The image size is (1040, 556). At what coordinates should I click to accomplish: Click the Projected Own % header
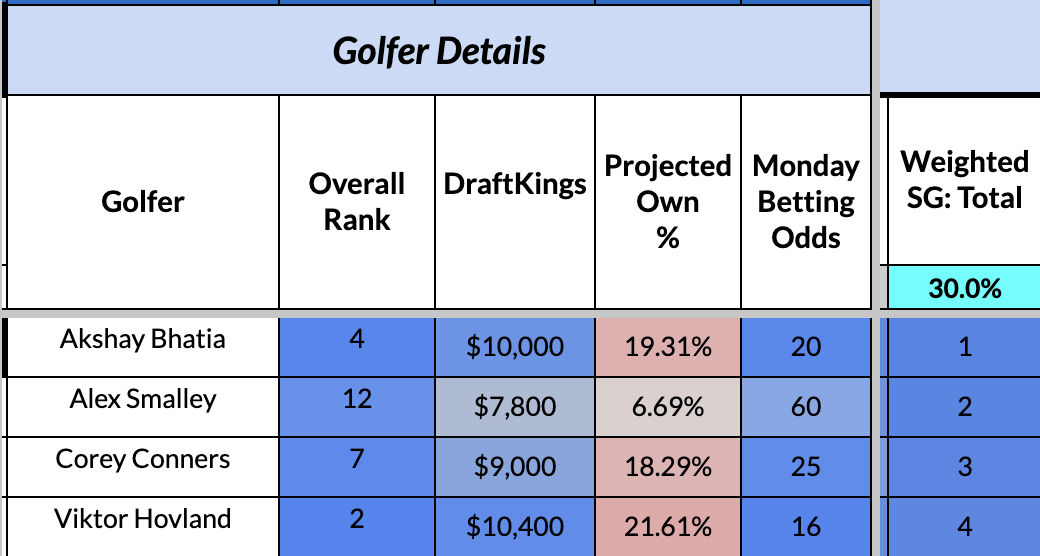coord(668,202)
